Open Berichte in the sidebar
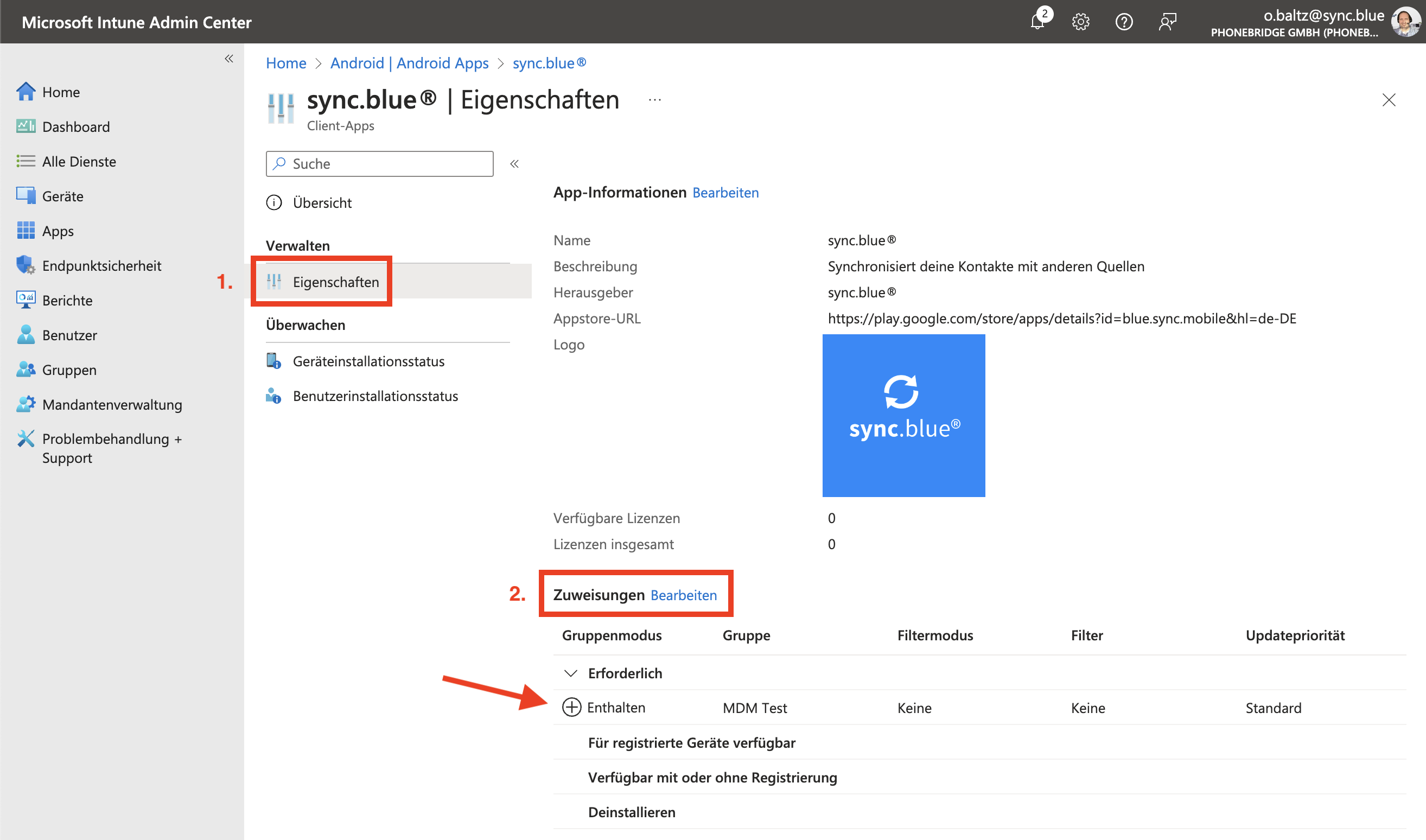This screenshot has height=840, width=1426. click(x=67, y=300)
